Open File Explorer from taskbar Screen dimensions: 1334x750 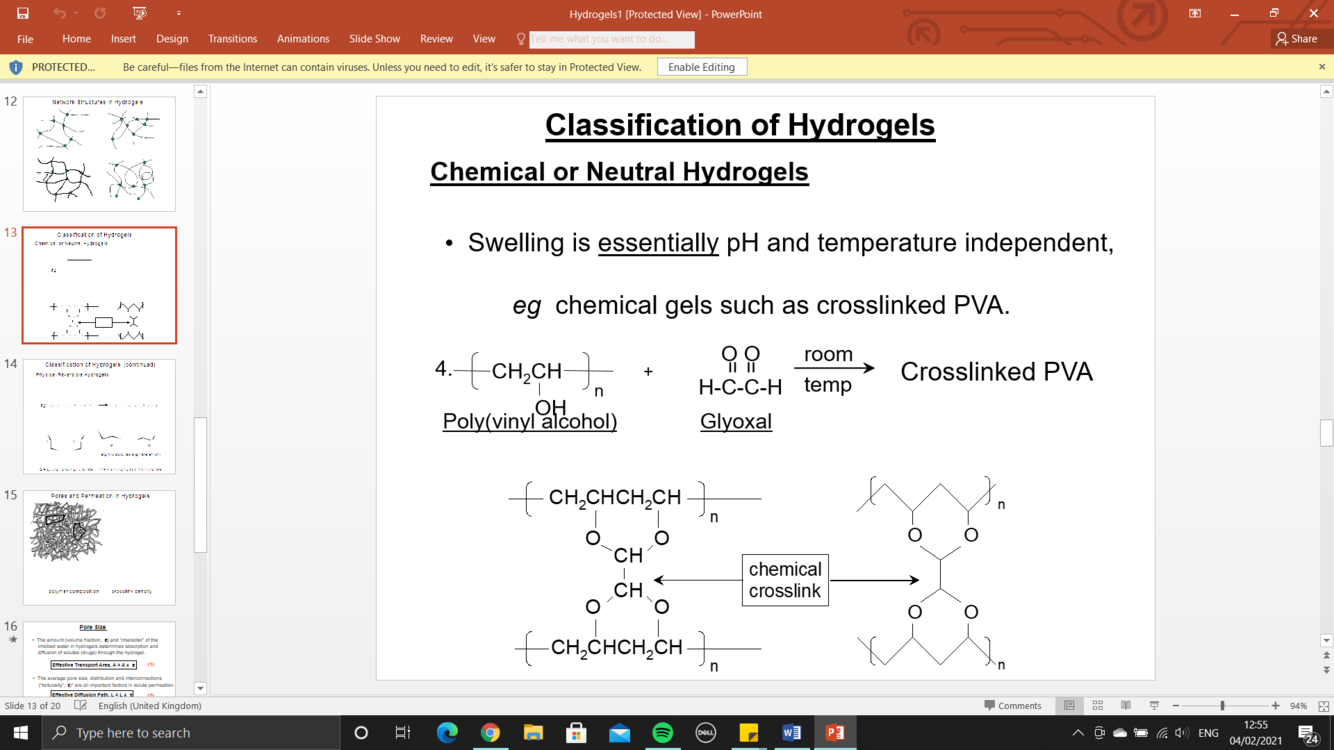[x=533, y=733]
